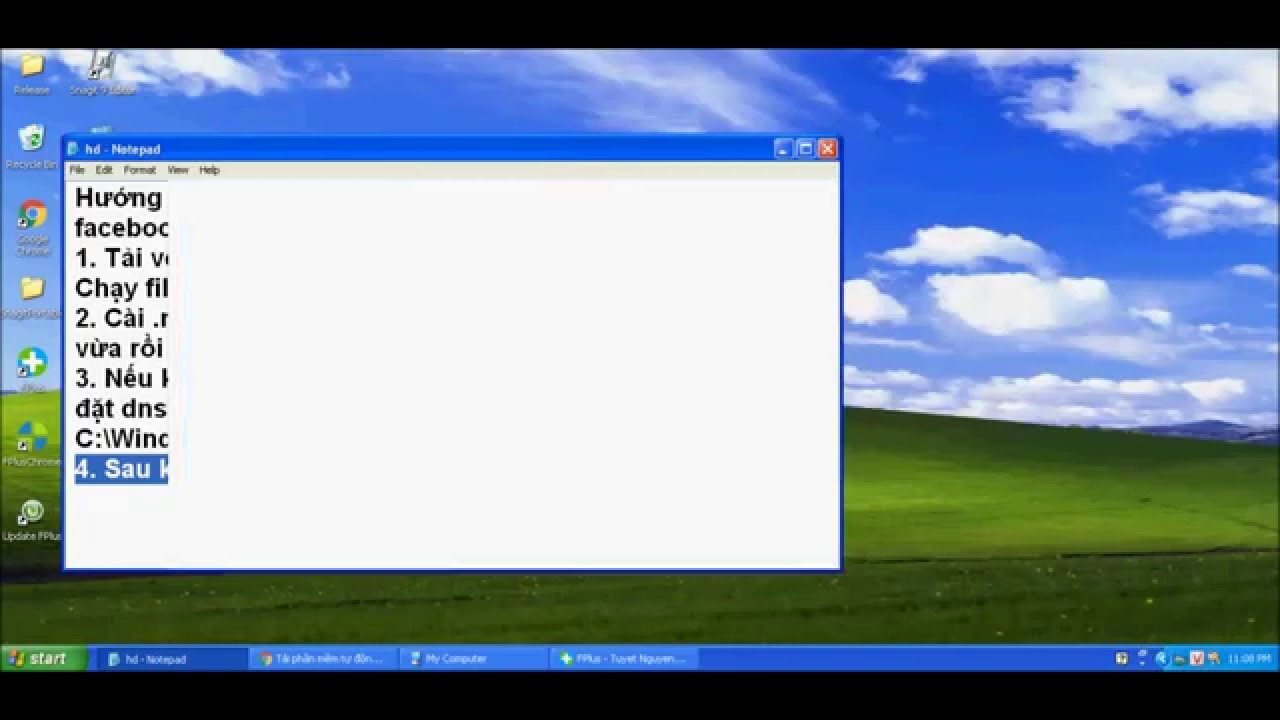1280x720 pixels.
Task: Click highlighted line '4. Sau k' in Notepad
Action: (x=121, y=468)
